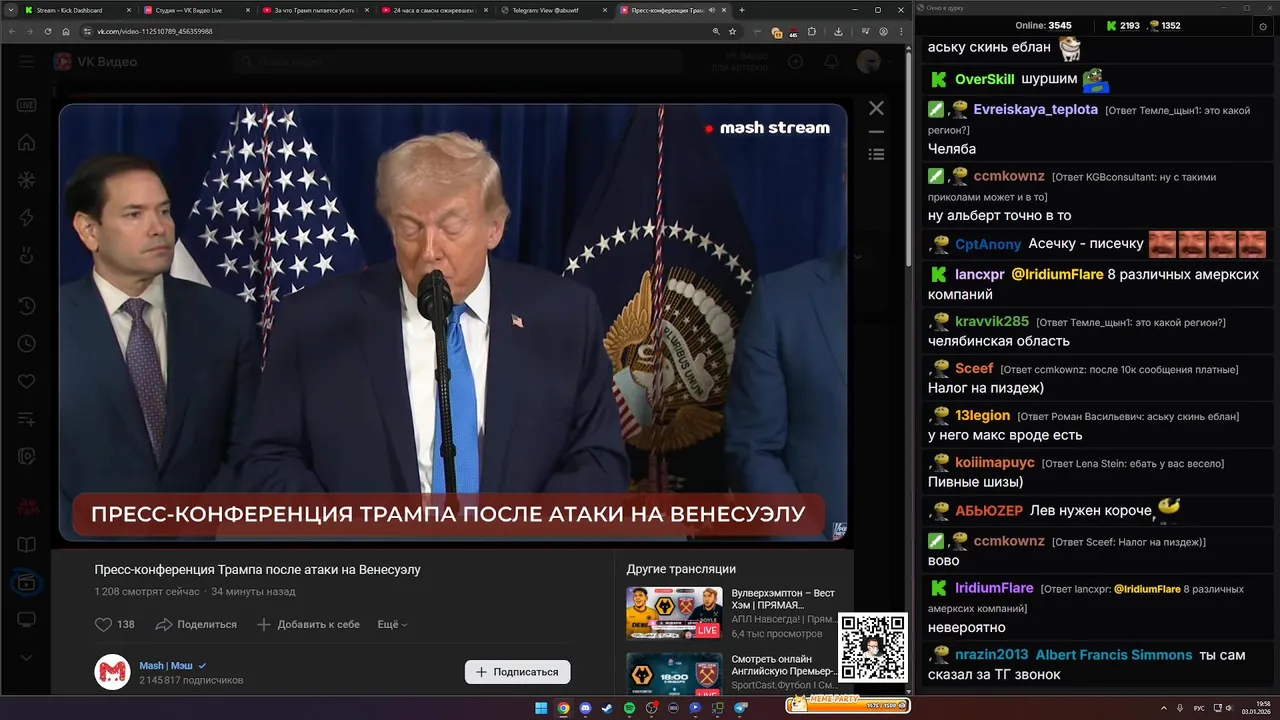
Task: Click username Evreiskaya_teplota in chat
Action: pos(1035,109)
